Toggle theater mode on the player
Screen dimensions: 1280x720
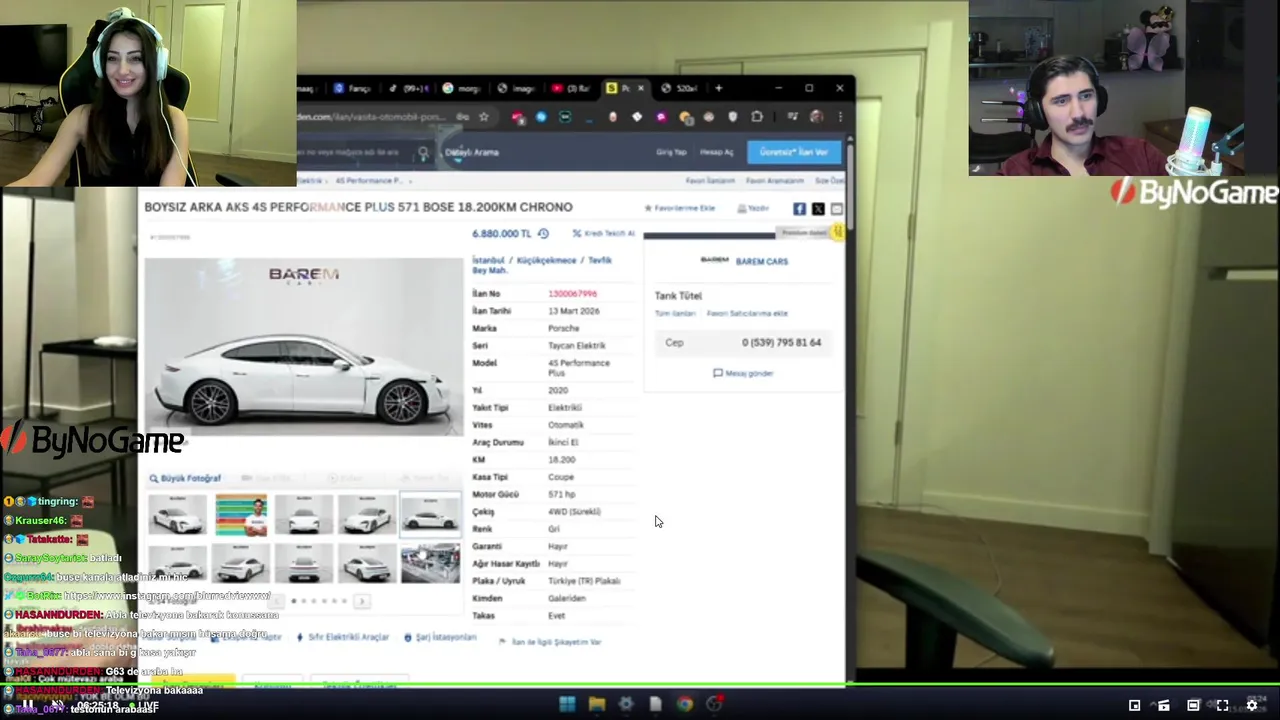1193,705
